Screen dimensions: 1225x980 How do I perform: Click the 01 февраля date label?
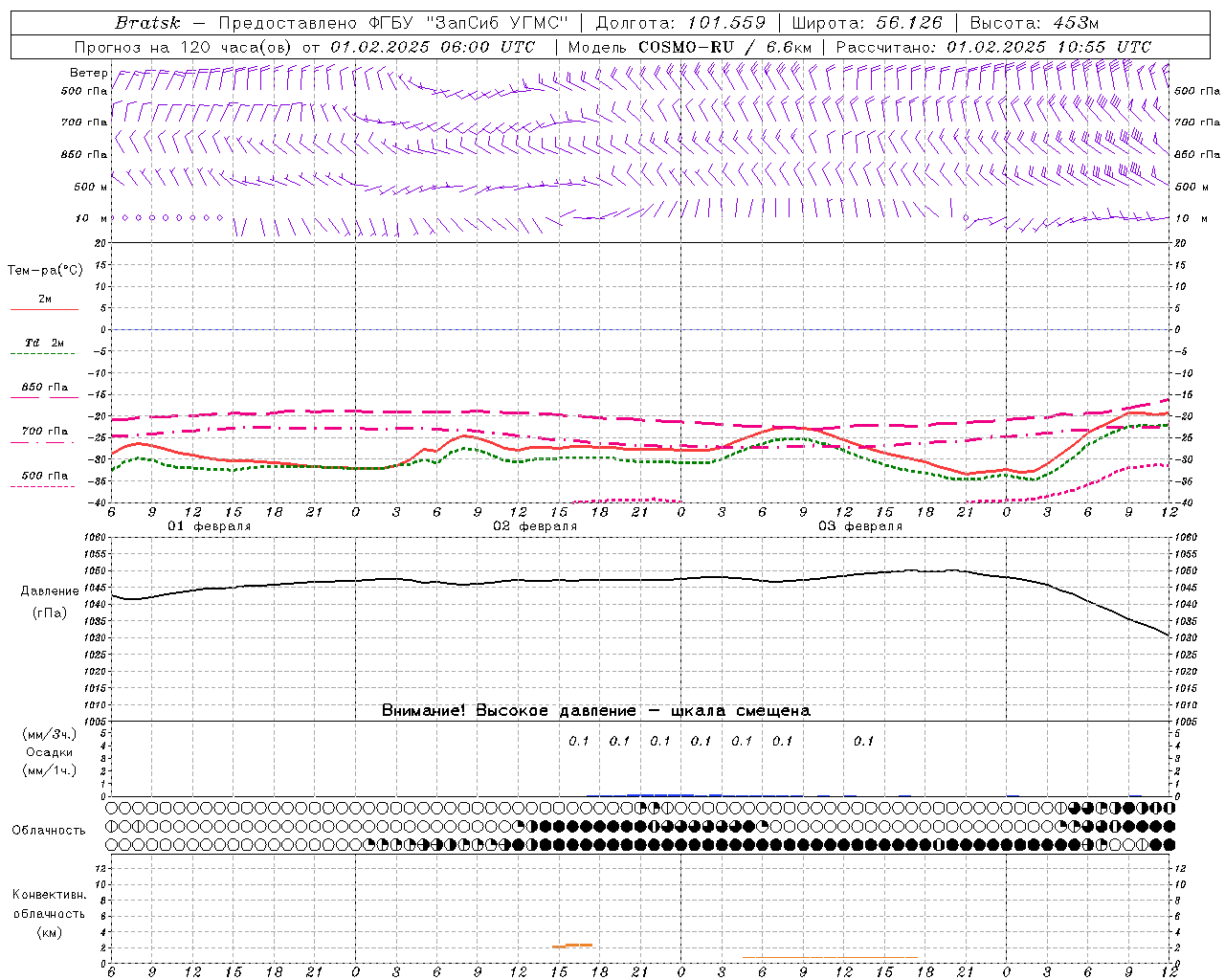coord(210,526)
